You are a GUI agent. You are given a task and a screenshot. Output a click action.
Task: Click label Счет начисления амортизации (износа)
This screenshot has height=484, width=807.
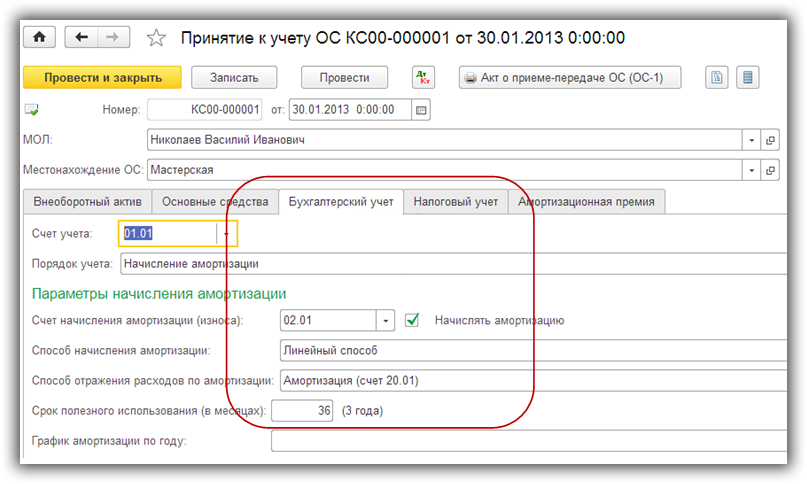coord(137,320)
